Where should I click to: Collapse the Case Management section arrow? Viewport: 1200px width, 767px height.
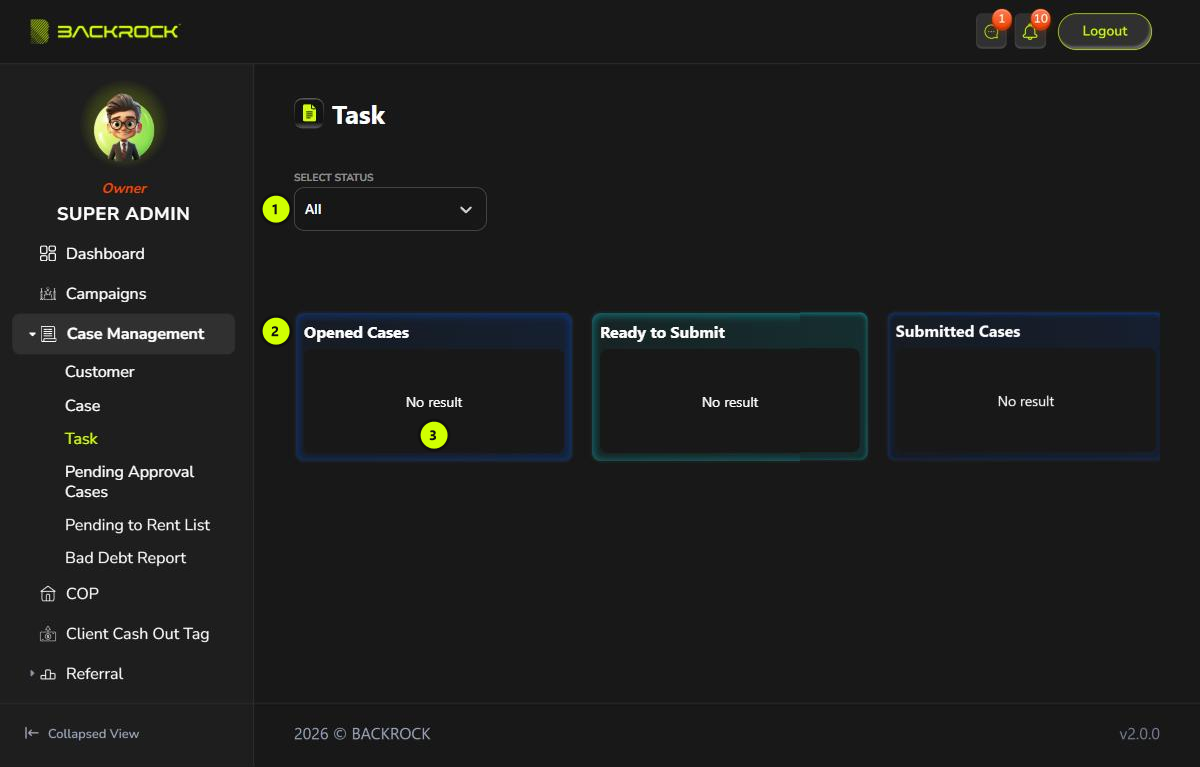32,334
